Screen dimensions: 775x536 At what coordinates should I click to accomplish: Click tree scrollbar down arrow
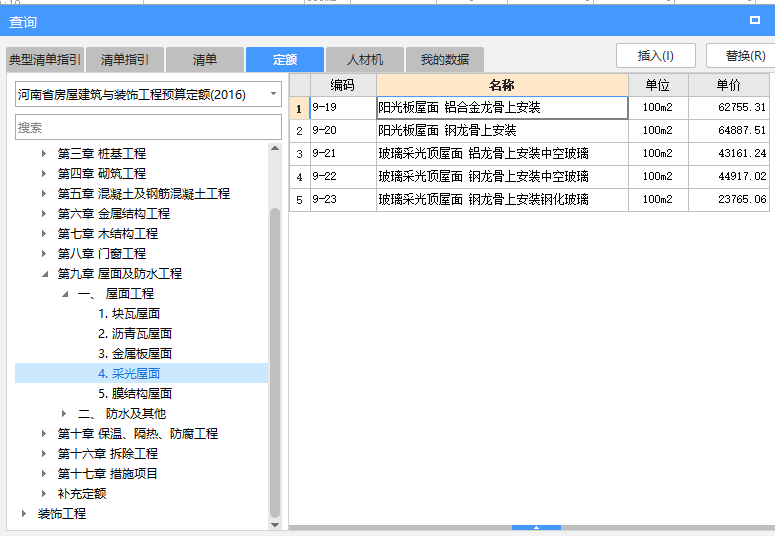(x=275, y=525)
